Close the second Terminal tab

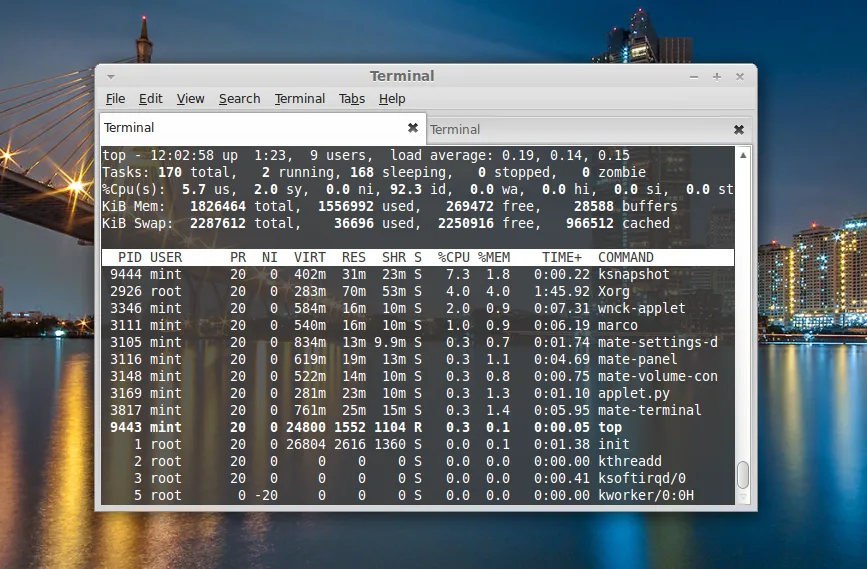click(x=739, y=130)
